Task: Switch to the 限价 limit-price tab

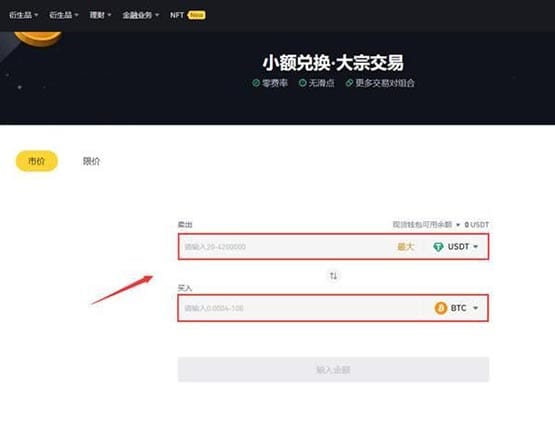Action: click(x=91, y=161)
